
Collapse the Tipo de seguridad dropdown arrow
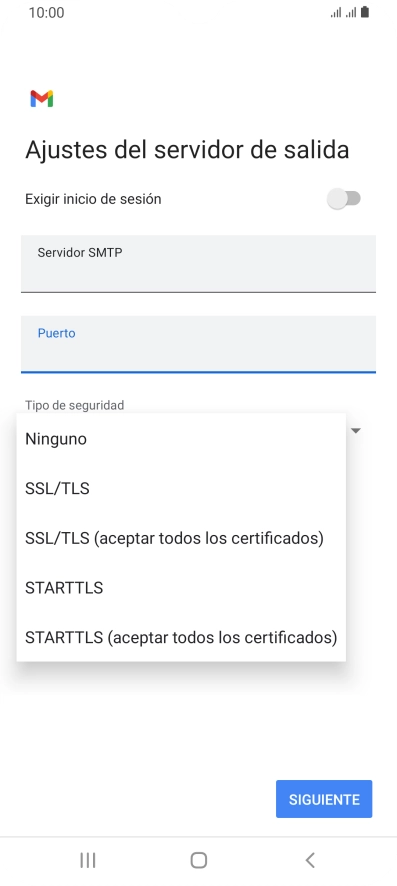point(356,431)
